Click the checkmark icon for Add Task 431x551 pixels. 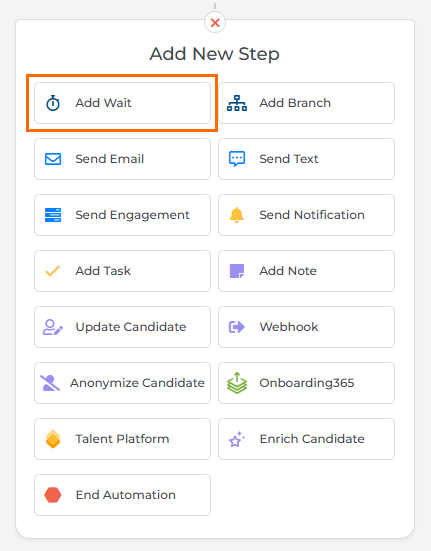tap(53, 271)
